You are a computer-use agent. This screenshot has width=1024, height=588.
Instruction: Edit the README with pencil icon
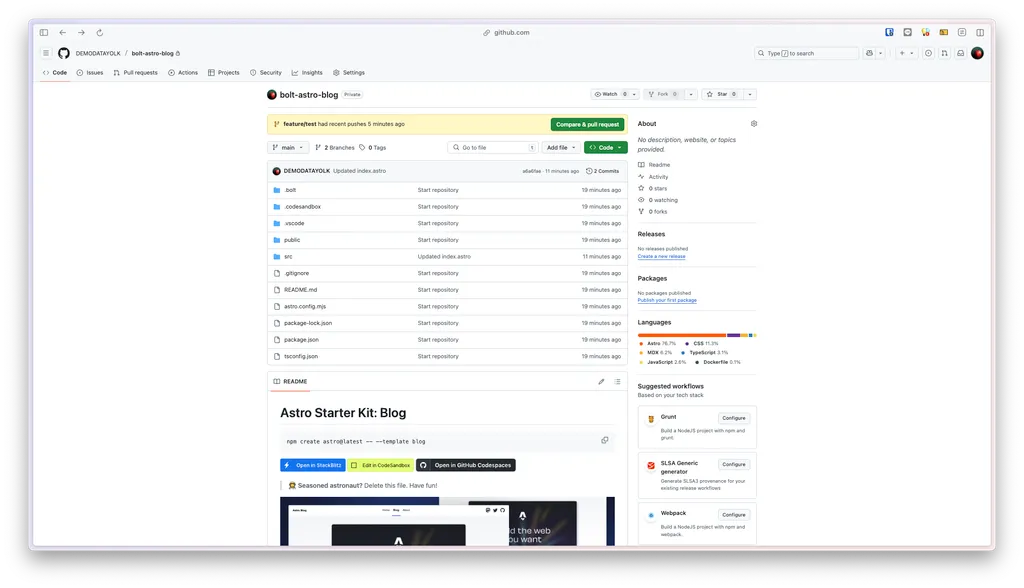point(601,382)
